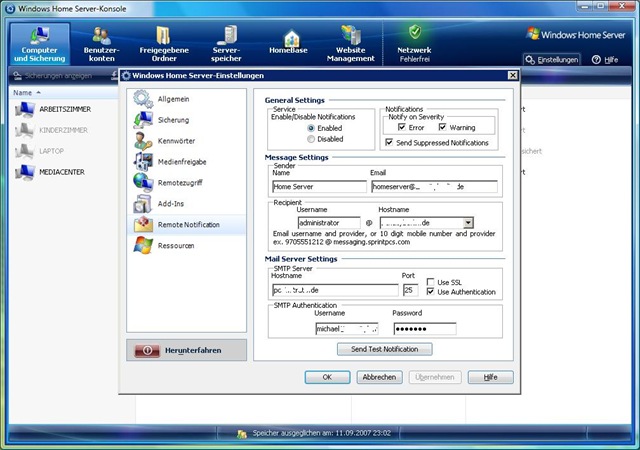
Task: Click the LAPTOP computer icon
Action: pos(24,151)
